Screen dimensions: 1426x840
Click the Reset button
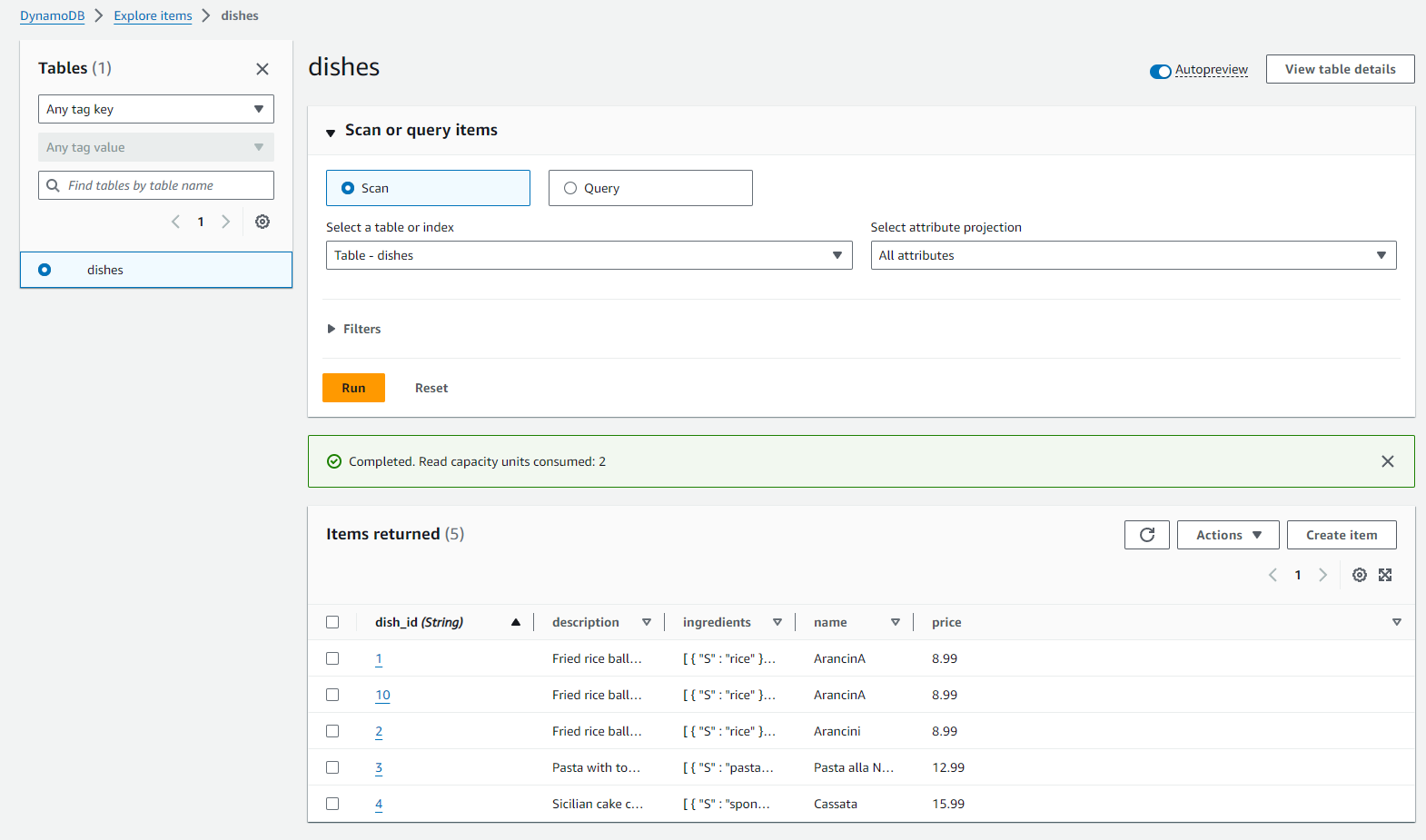[x=431, y=388]
